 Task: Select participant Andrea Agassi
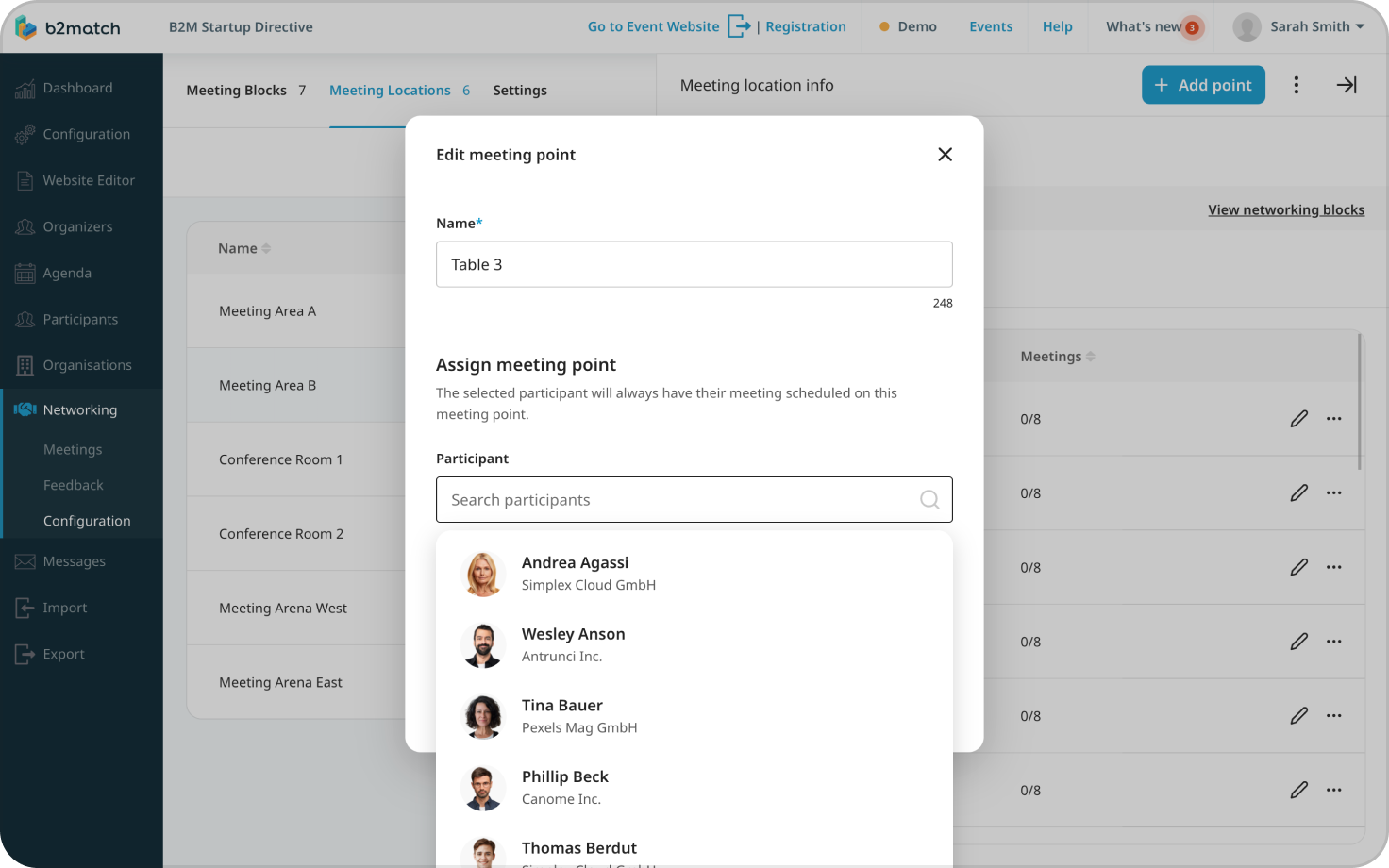[694, 574]
